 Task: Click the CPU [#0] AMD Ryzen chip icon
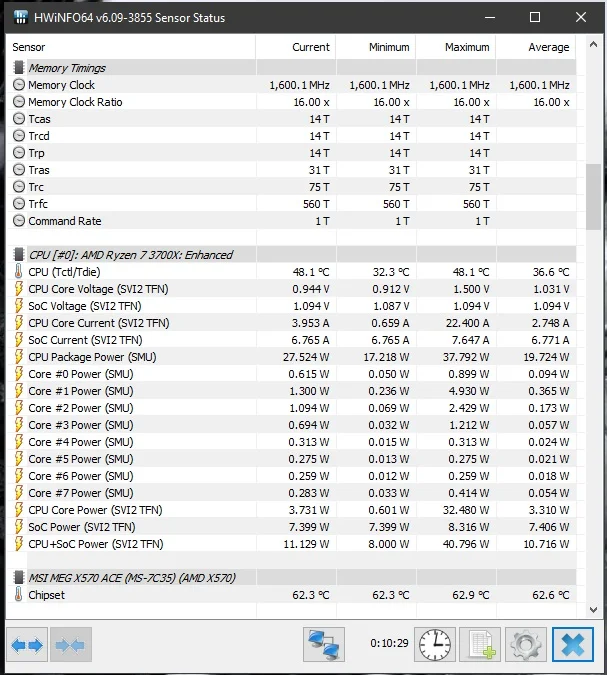point(19,254)
